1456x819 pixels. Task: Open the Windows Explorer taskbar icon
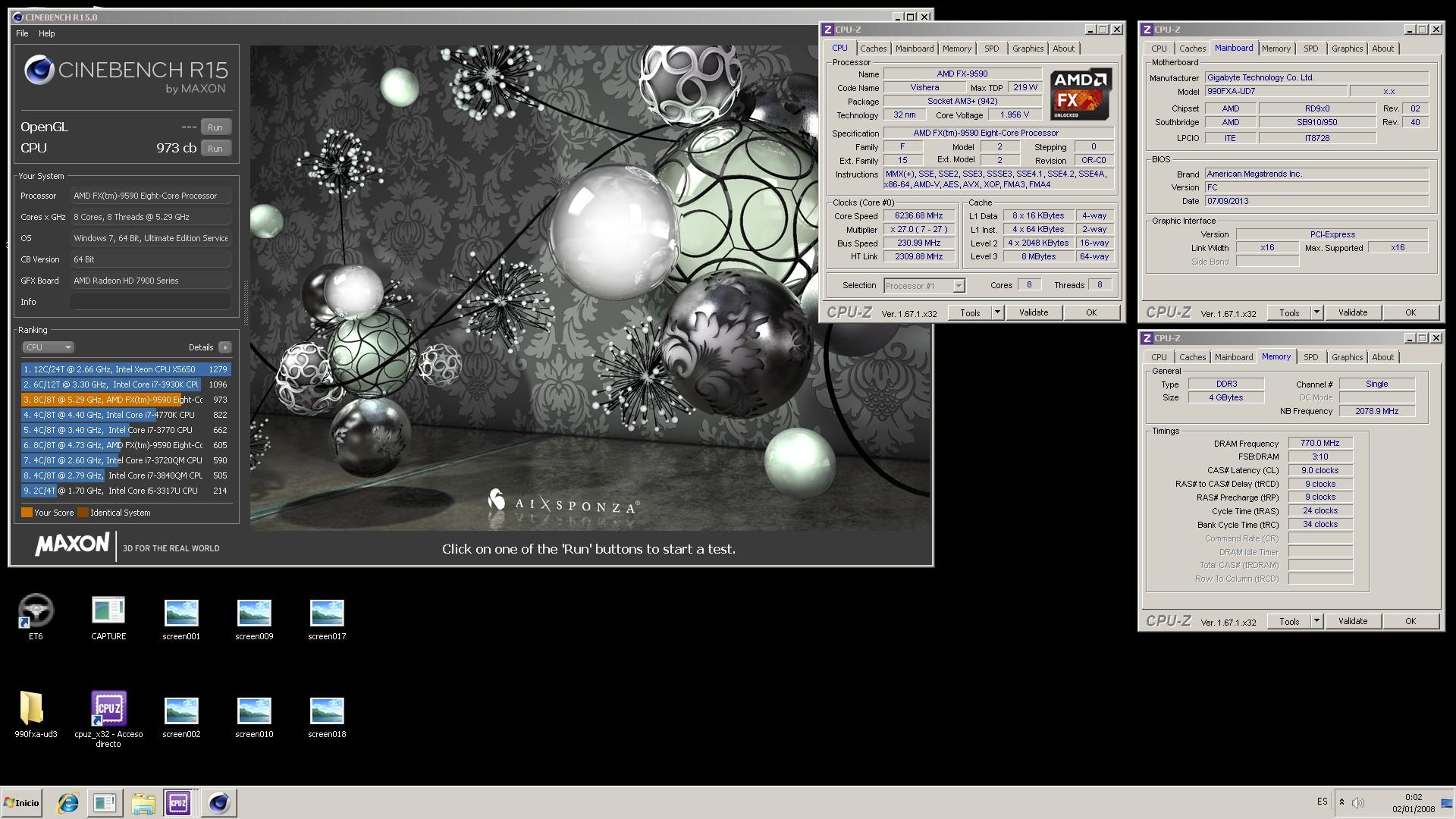coord(142,802)
